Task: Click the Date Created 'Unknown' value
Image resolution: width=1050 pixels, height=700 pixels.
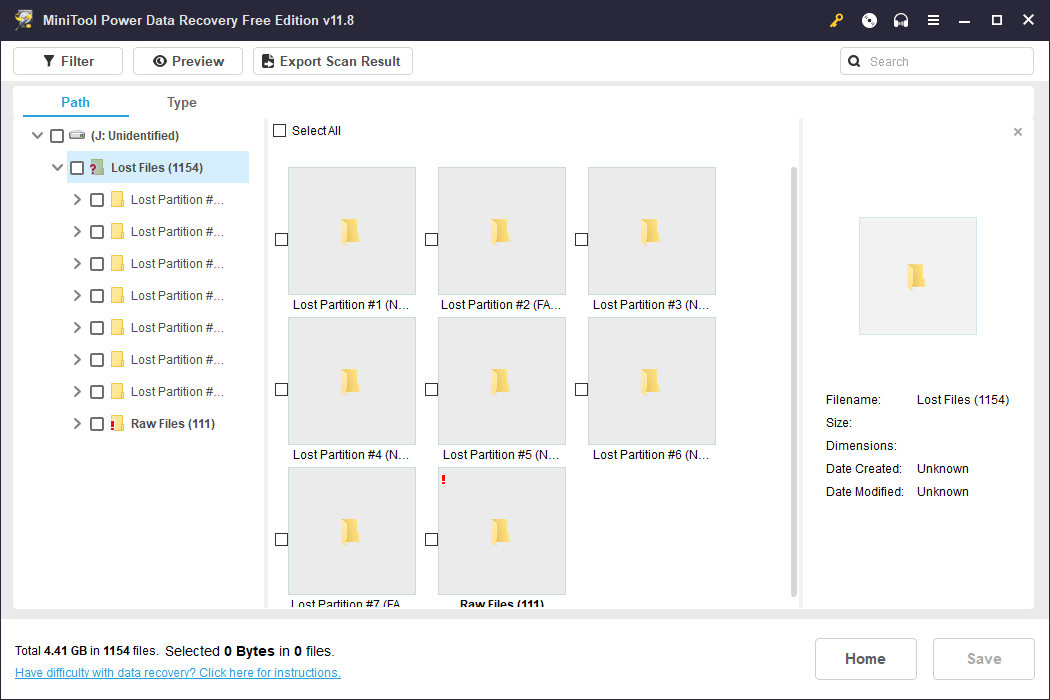Action: click(943, 469)
